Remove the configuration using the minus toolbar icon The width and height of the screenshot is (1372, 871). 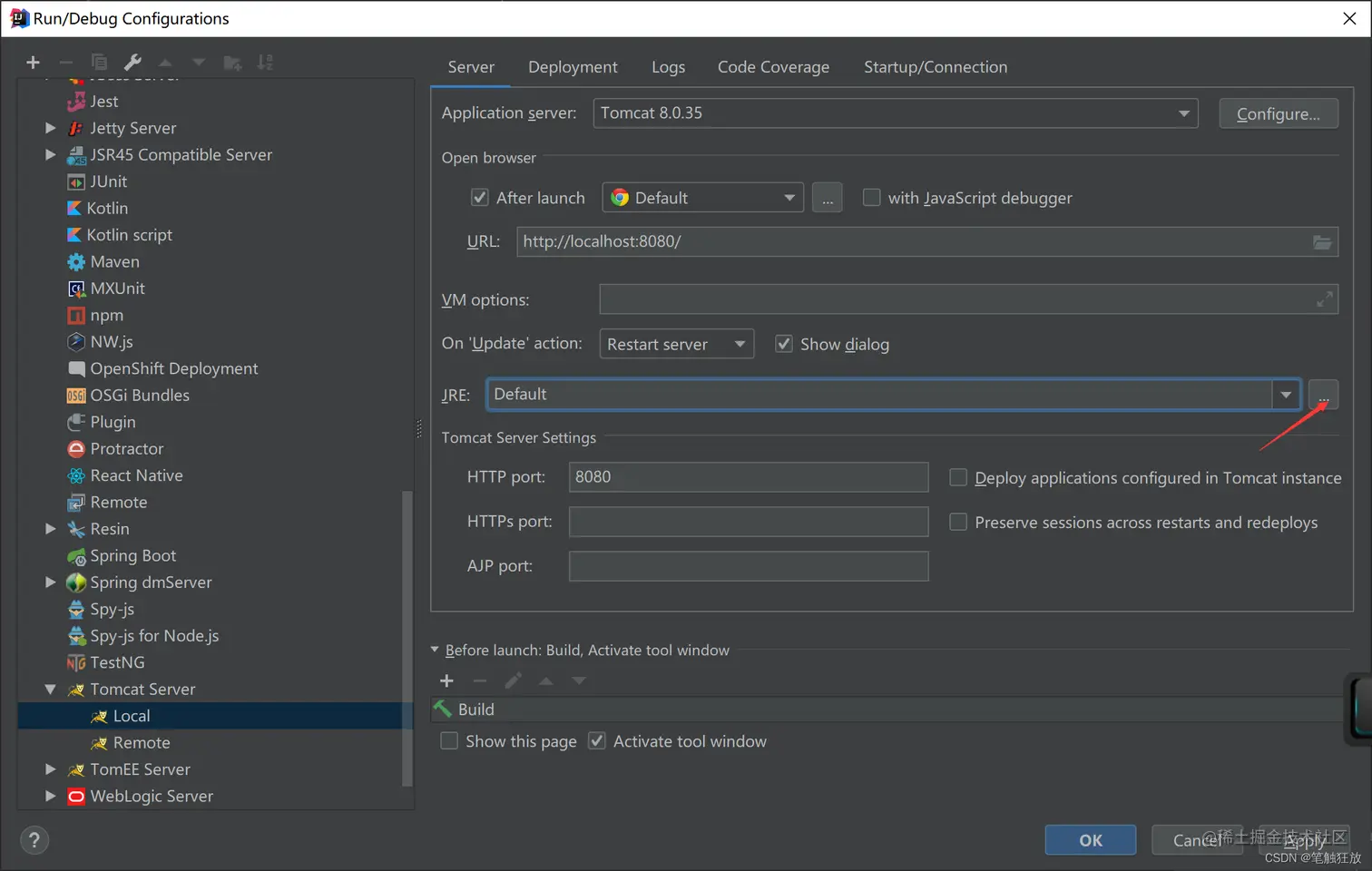coord(65,63)
